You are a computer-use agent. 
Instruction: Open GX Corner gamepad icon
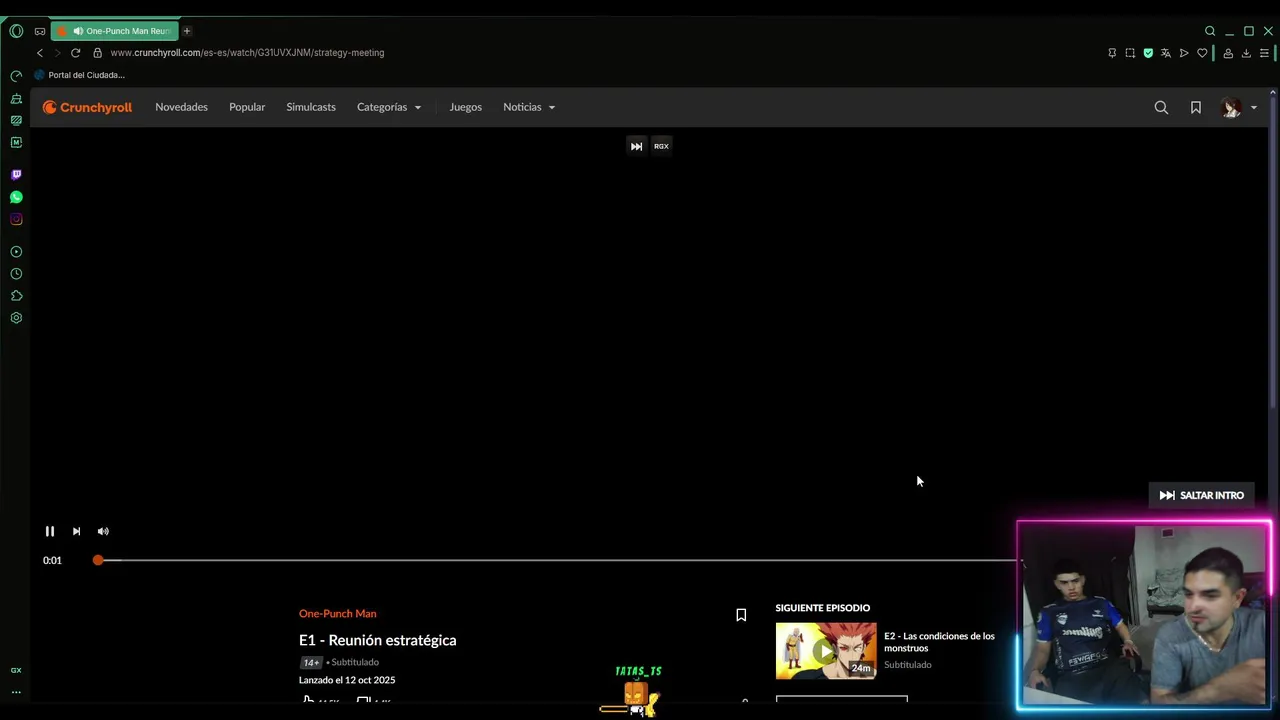click(x=40, y=31)
